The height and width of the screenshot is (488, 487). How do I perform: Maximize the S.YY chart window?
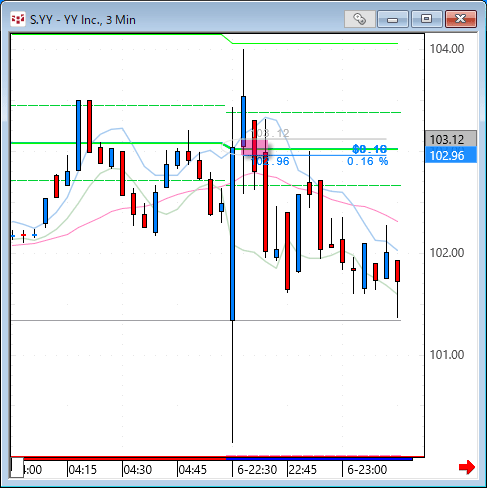click(x=427, y=19)
